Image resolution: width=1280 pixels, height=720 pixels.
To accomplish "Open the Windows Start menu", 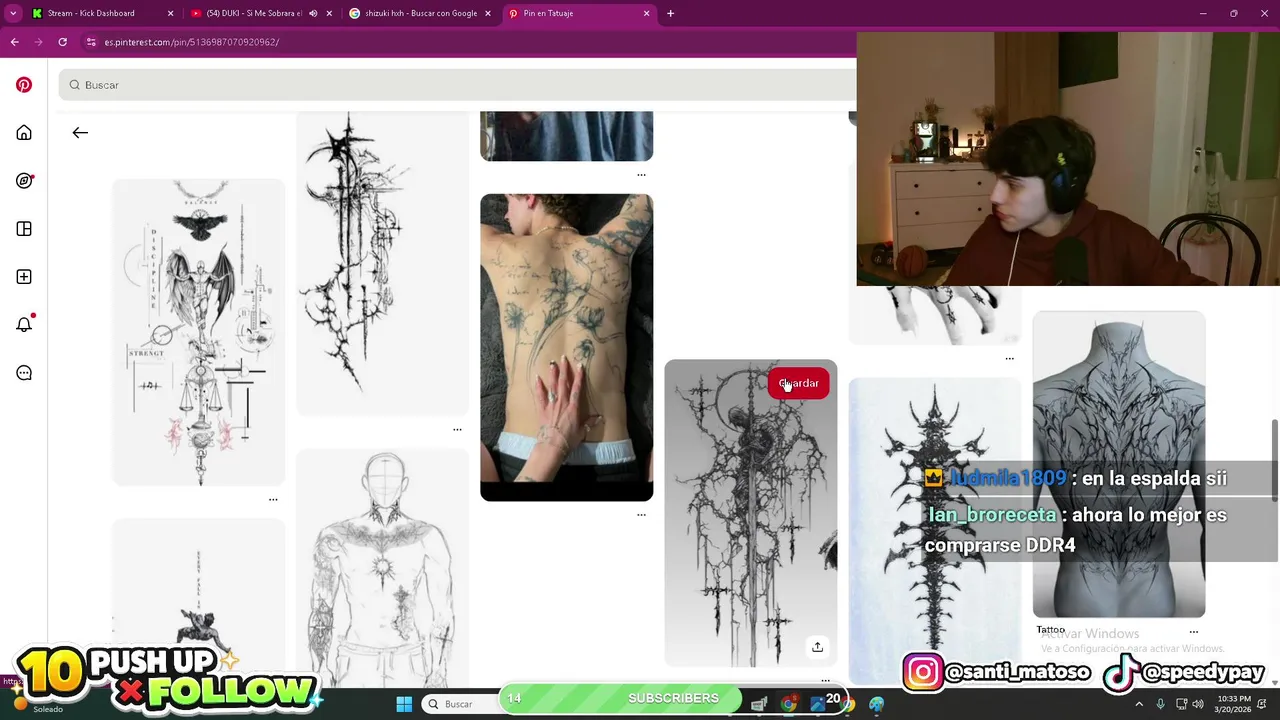I will 404,704.
